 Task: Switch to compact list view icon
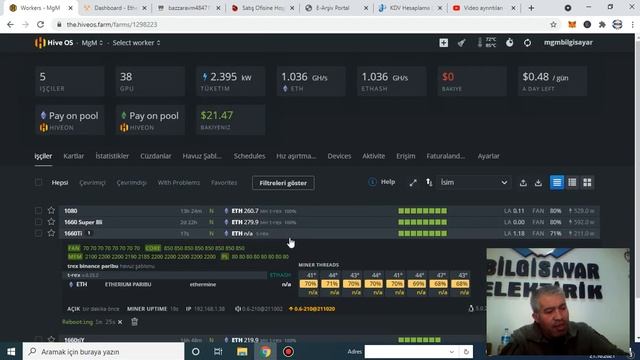point(572,182)
